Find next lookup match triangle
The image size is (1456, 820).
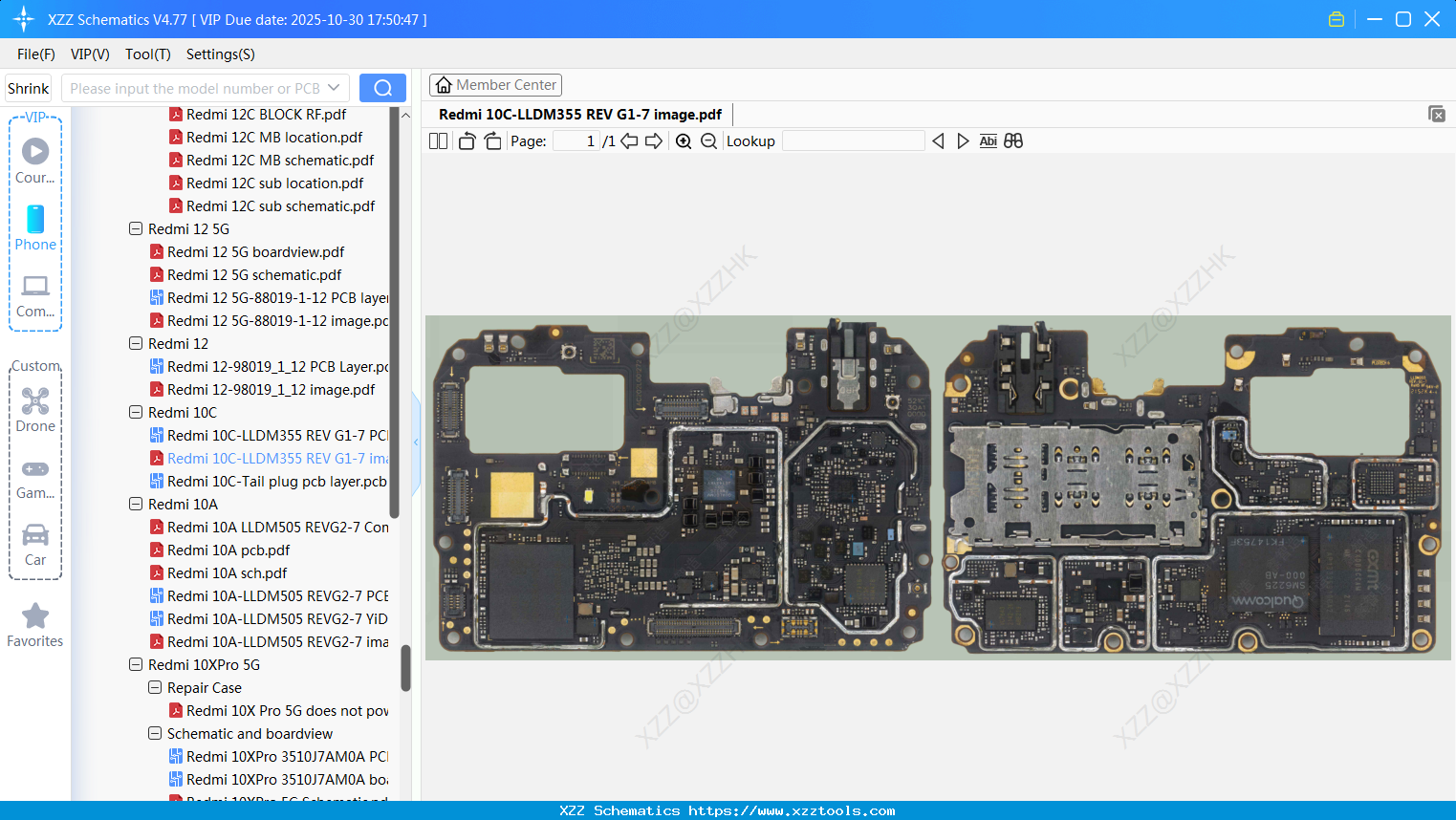click(x=963, y=141)
